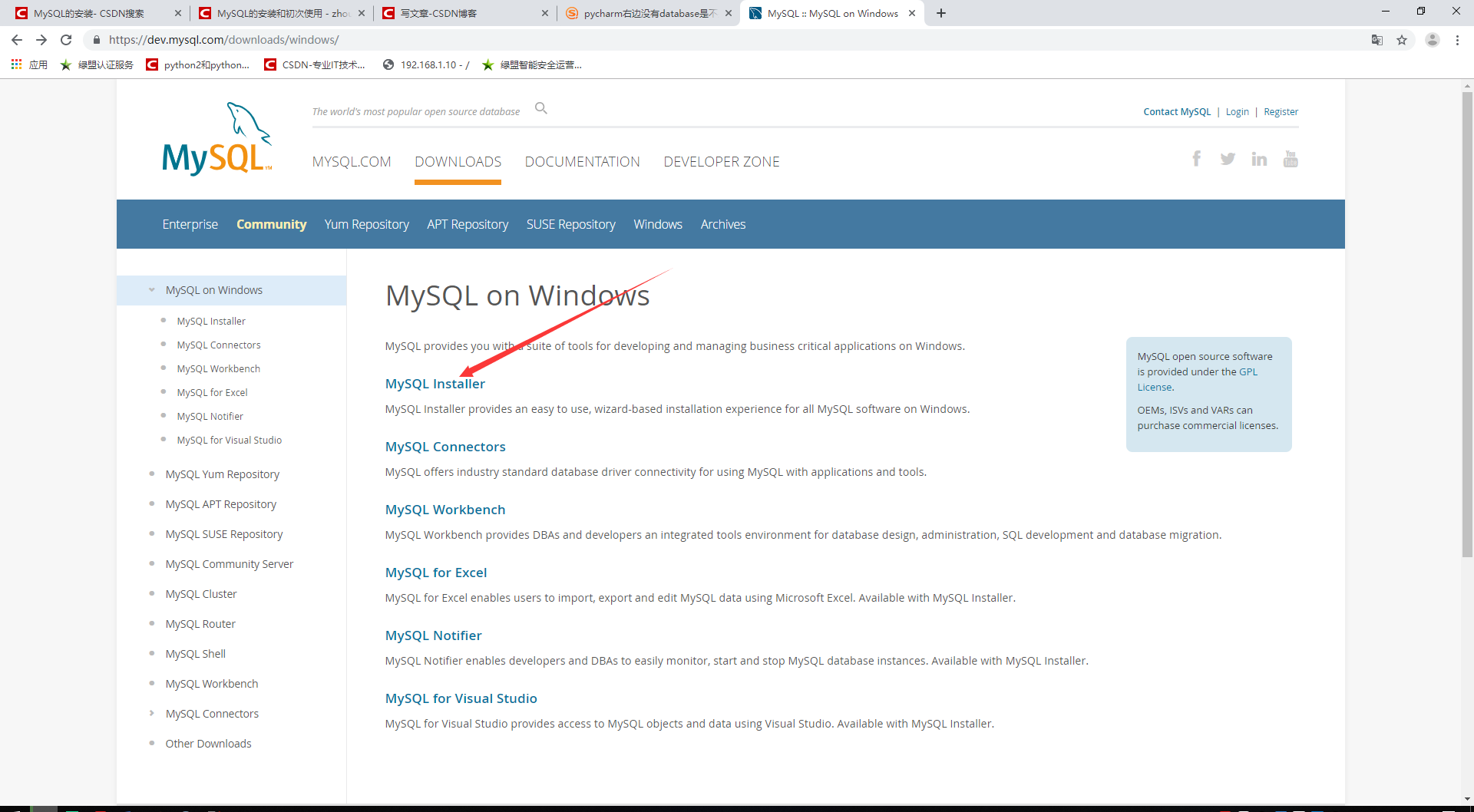Open Other Downloads in sidebar
The height and width of the screenshot is (812, 1474).
(208, 744)
